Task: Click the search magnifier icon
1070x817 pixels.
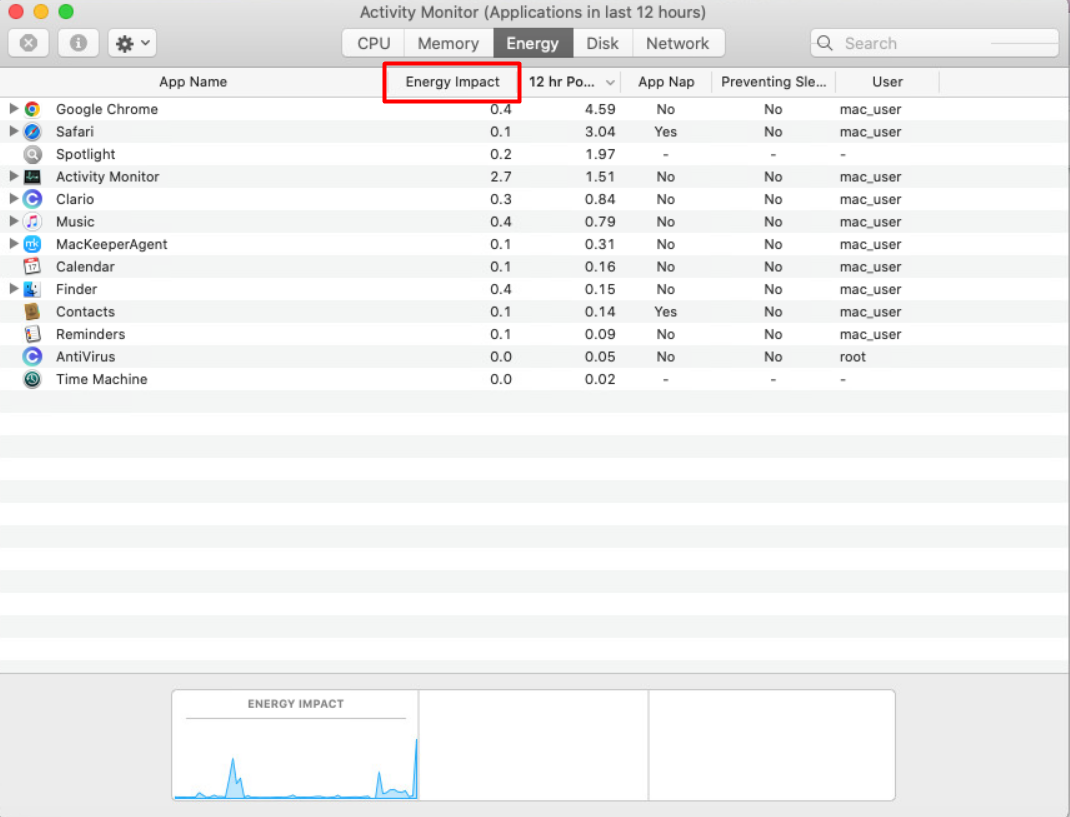Action: [x=824, y=43]
